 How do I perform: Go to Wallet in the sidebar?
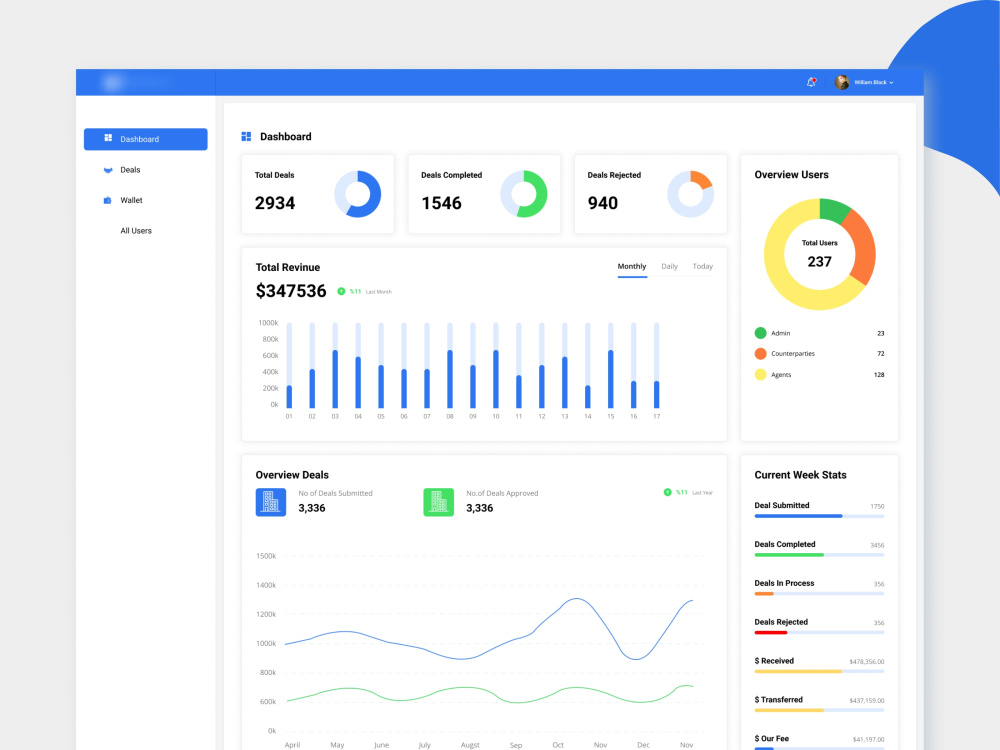coord(131,200)
